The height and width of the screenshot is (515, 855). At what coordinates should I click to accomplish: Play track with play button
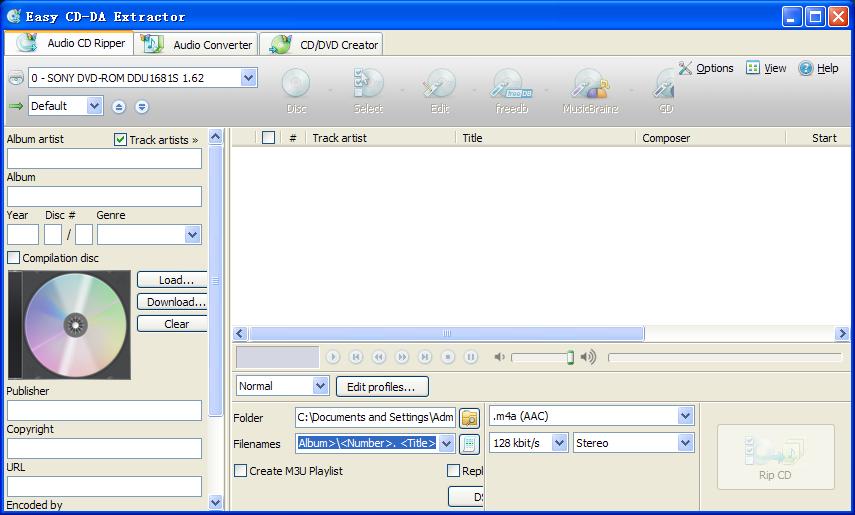click(333, 357)
